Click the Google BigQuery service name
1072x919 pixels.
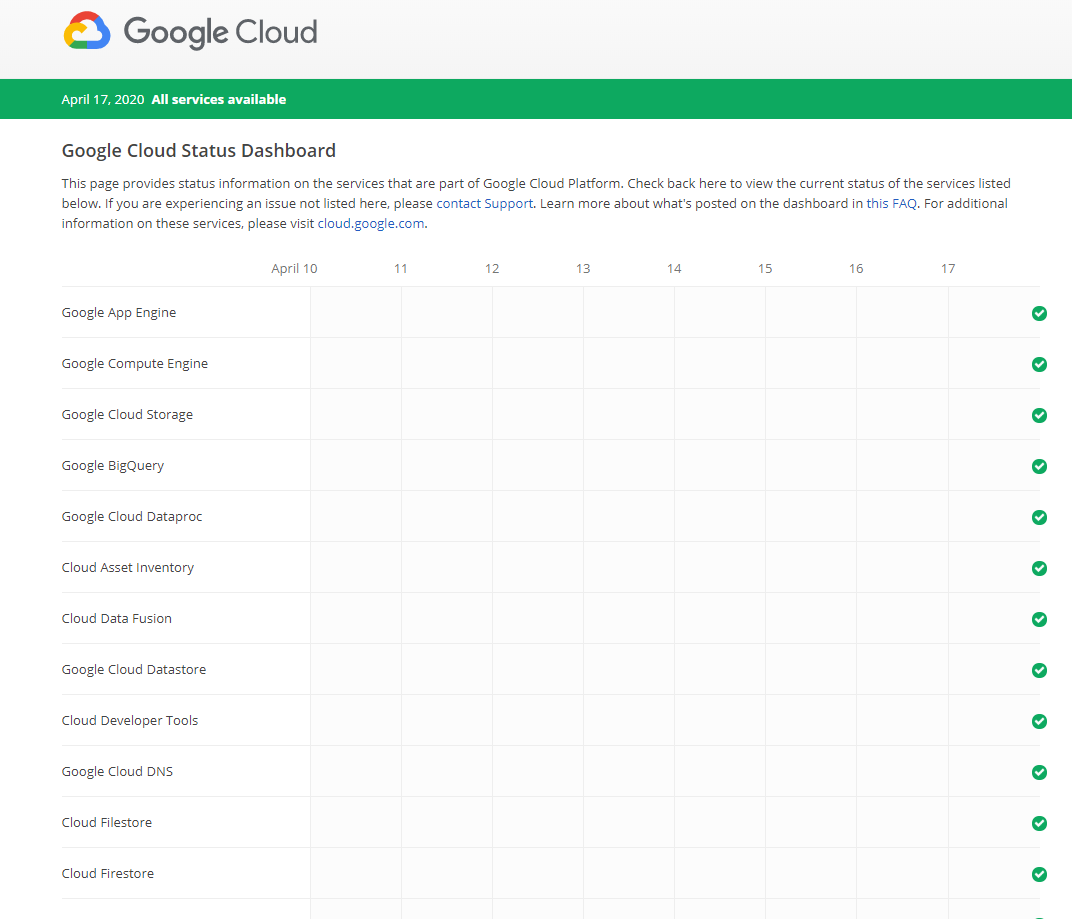(x=113, y=466)
